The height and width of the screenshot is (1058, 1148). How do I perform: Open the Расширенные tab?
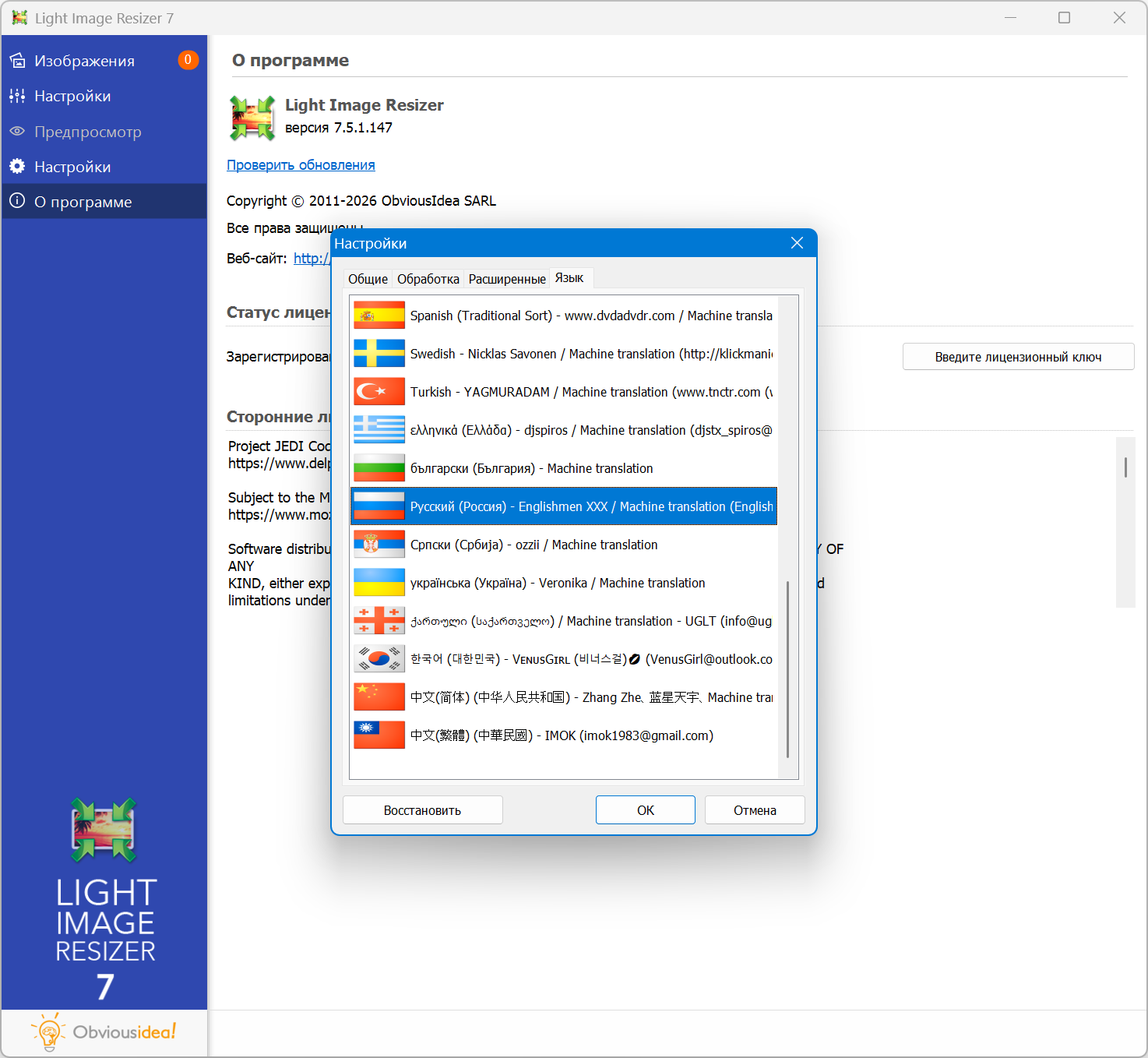coord(507,279)
